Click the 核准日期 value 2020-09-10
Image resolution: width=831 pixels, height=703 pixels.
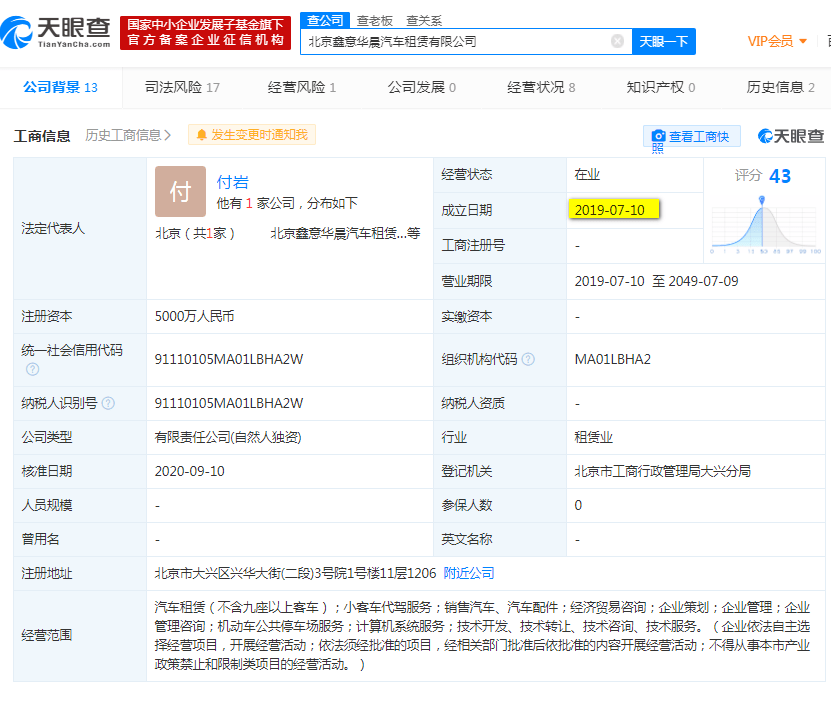pyautogui.click(x=189, y=471)
